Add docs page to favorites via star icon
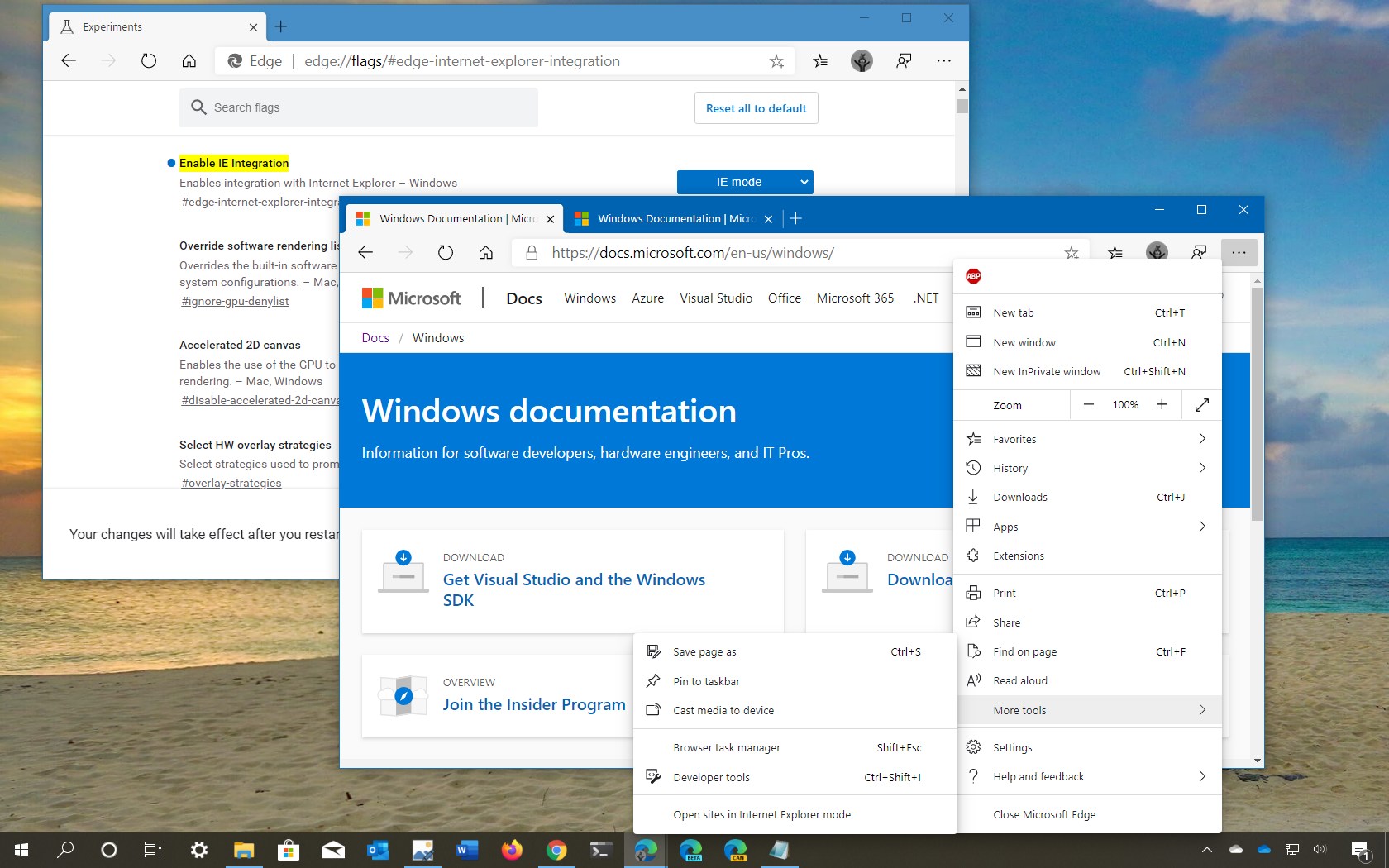The image size is (1389, 868). (x=1072, y=252)
